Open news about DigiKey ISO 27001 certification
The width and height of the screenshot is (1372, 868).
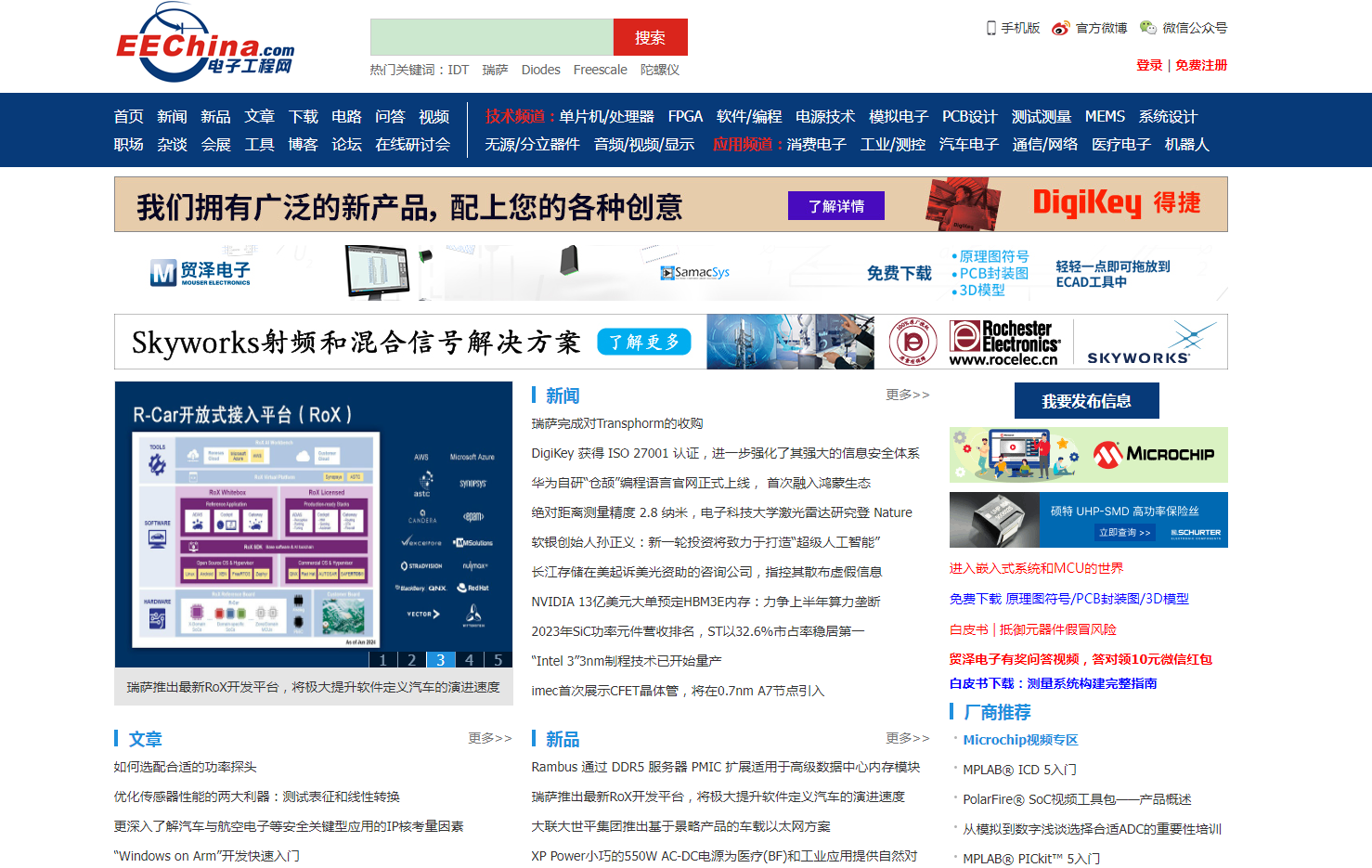tap(725, 453)
